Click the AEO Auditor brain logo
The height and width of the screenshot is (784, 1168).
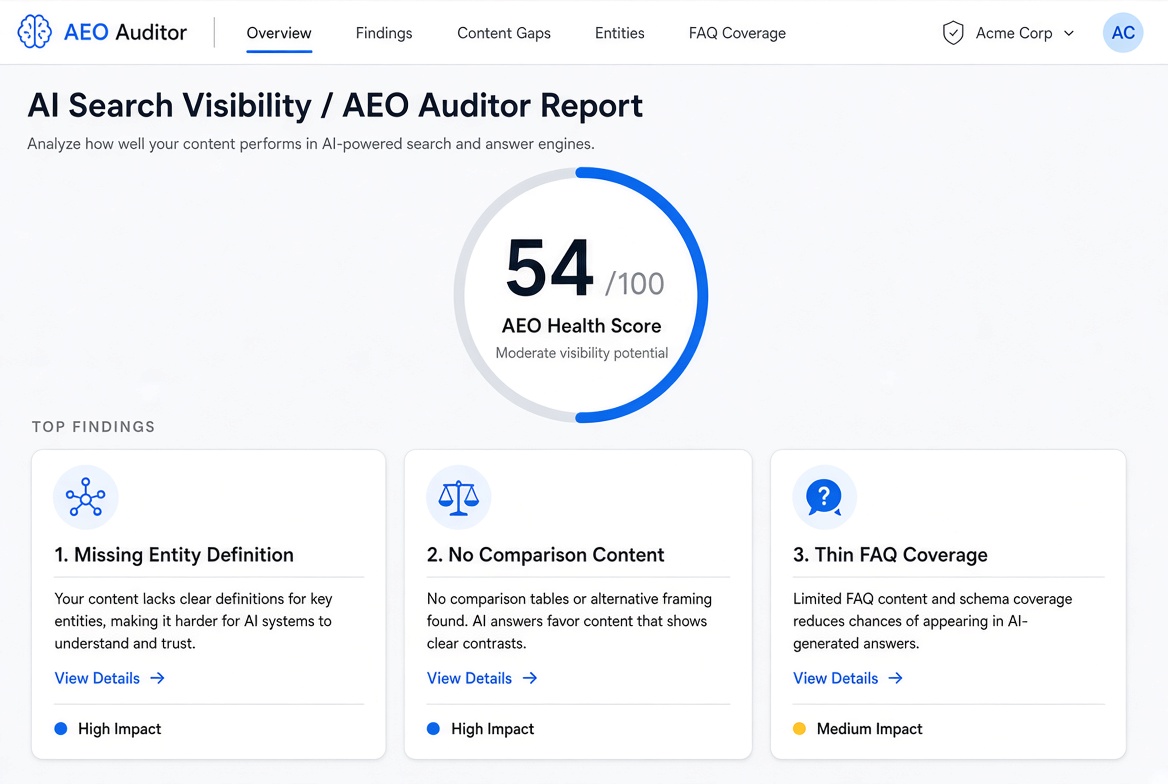tap(34, 32)
